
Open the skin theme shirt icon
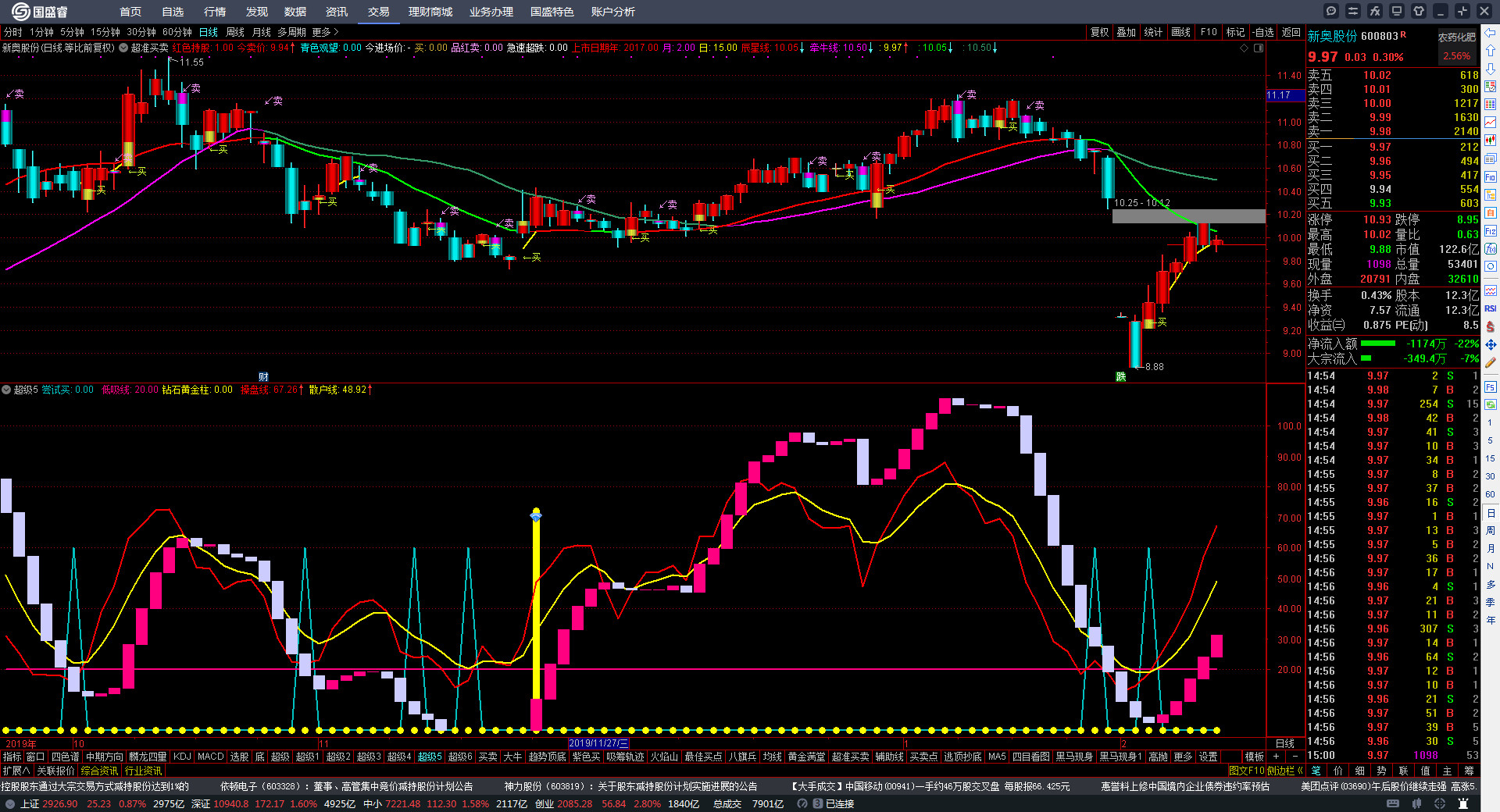(x=1419, y=11)
